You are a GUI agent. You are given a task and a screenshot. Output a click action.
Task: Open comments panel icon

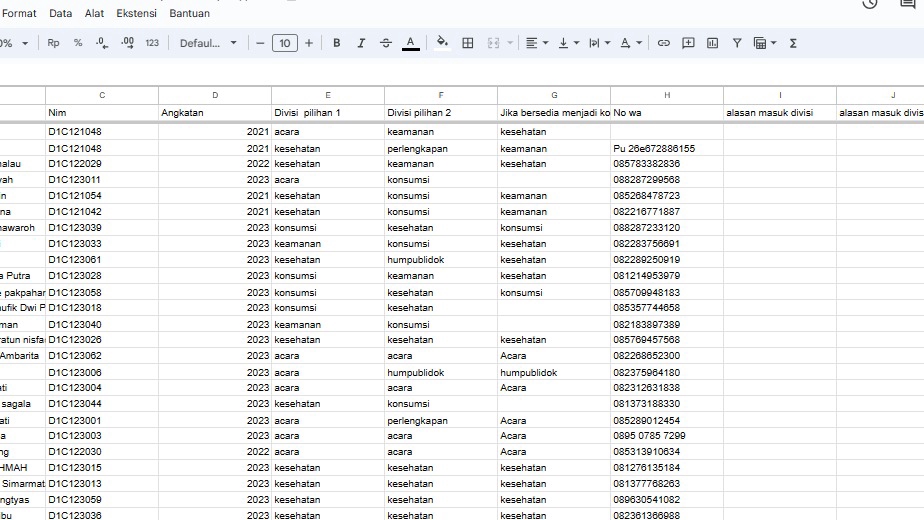pyautogui.click(x=908, y=4)
